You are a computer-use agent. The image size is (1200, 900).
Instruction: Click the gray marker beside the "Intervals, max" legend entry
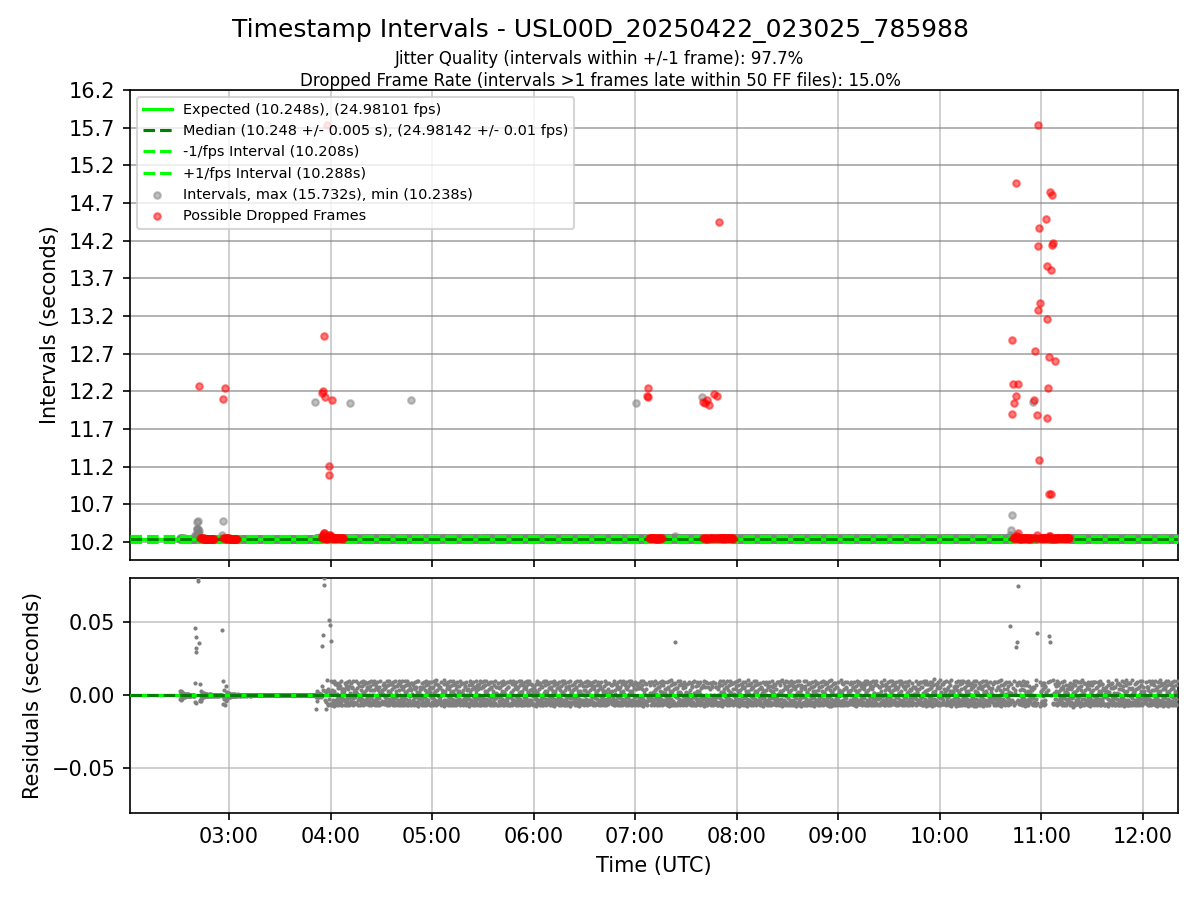pos(157,195)
